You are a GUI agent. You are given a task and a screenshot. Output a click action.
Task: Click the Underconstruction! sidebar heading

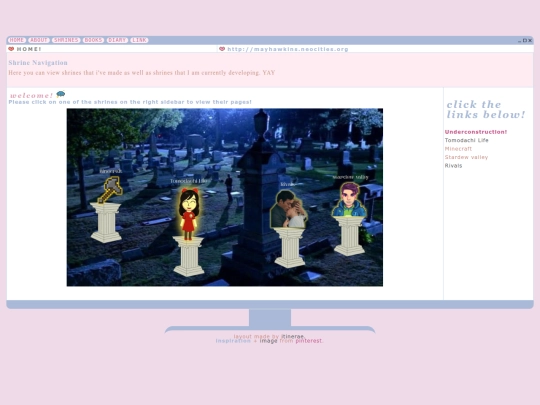[476, 132]
